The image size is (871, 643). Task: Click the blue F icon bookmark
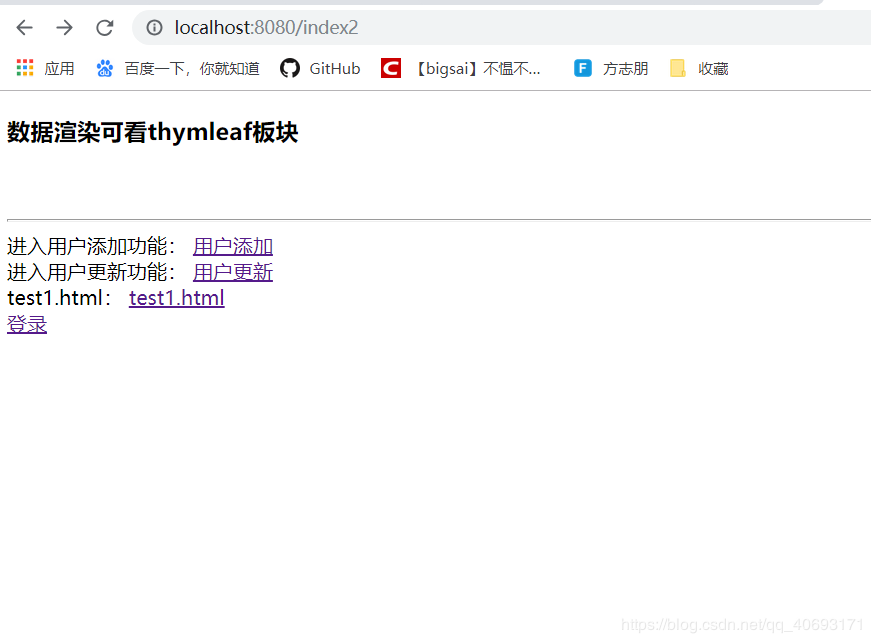pos(583,68)
